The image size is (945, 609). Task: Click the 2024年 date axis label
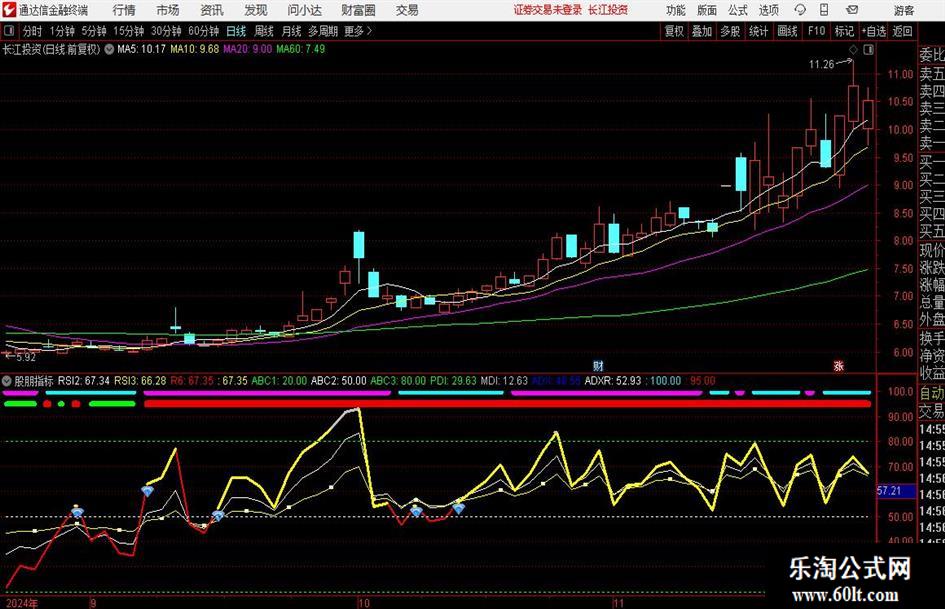20,603
